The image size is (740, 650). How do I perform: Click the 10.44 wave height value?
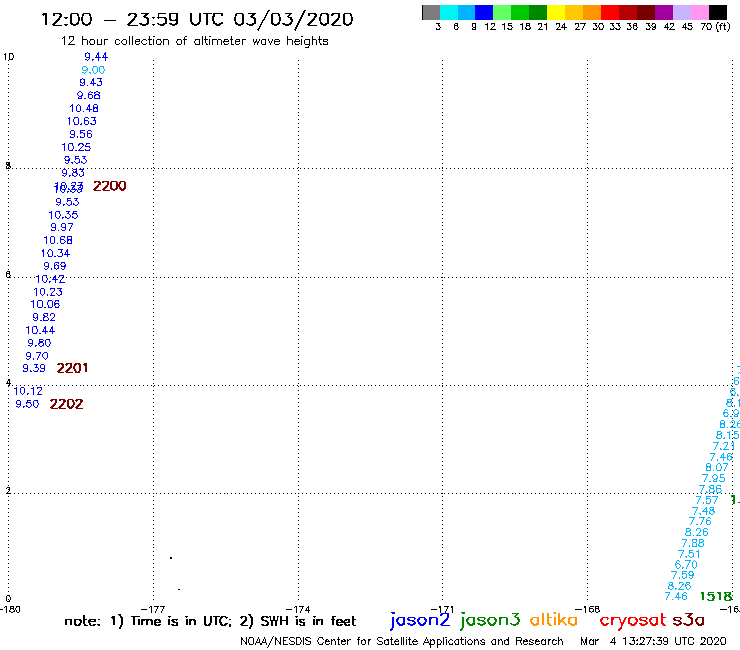pos(40,330)
